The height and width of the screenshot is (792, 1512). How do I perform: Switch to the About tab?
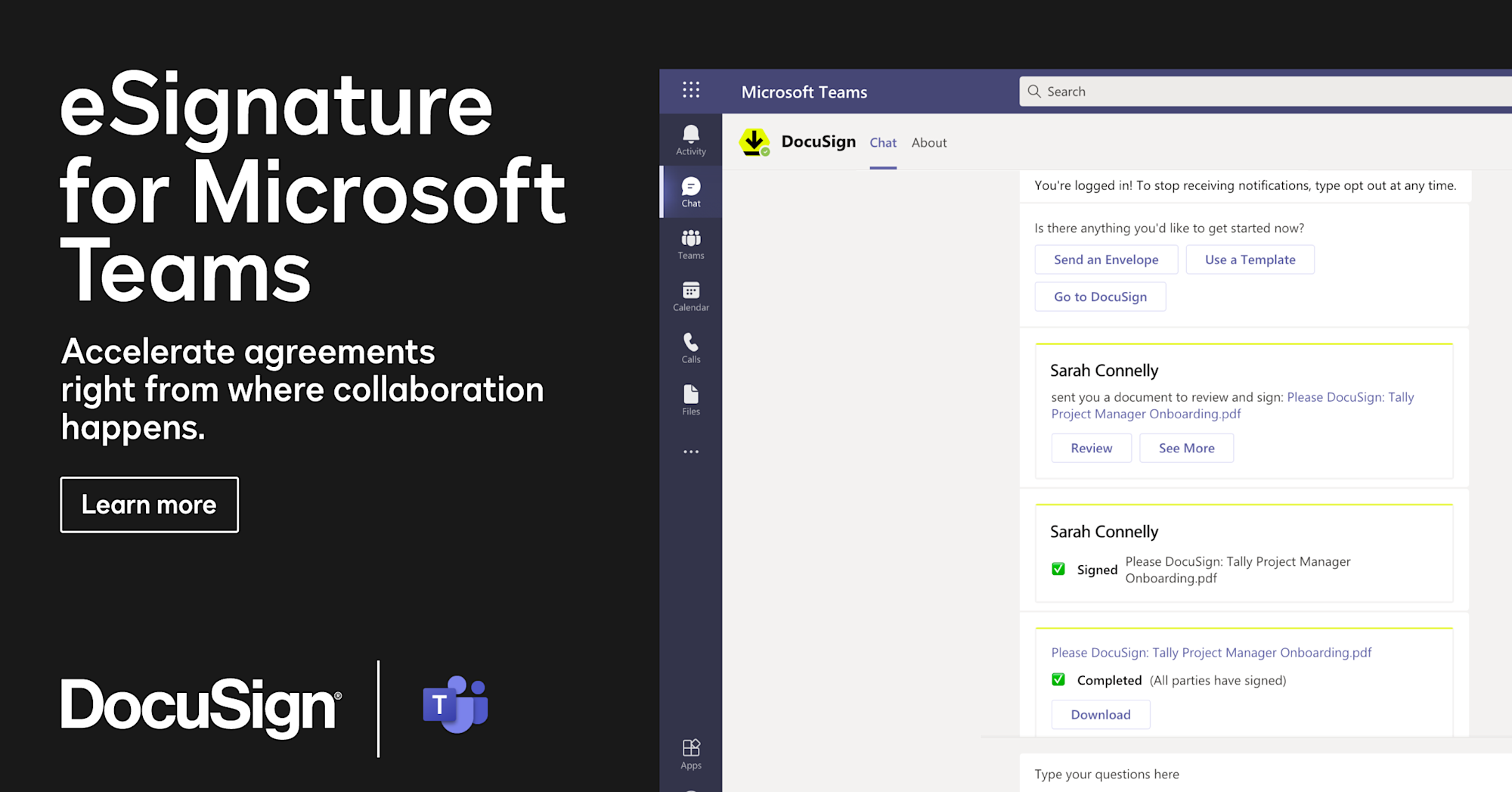click(x=929, y=142)
